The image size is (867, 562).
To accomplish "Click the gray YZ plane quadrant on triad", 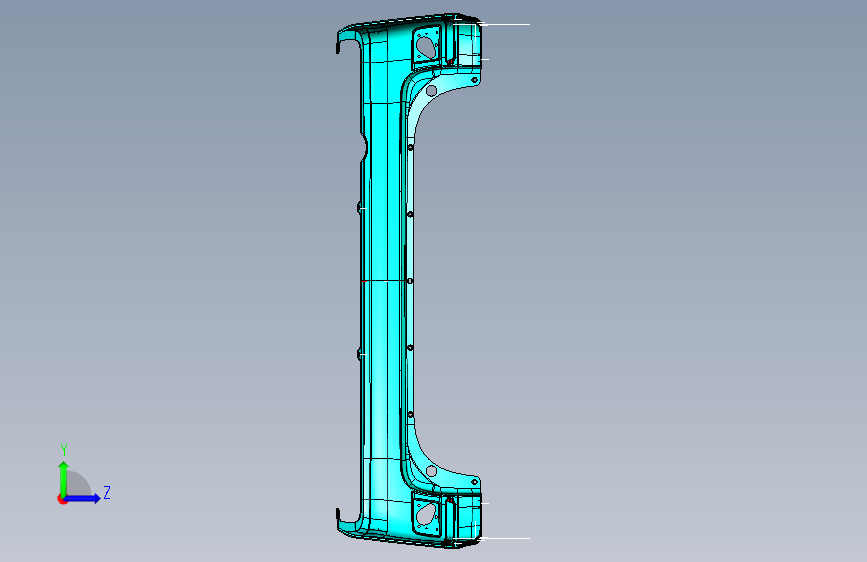I will pyautogui.click(x=78, y=484).
